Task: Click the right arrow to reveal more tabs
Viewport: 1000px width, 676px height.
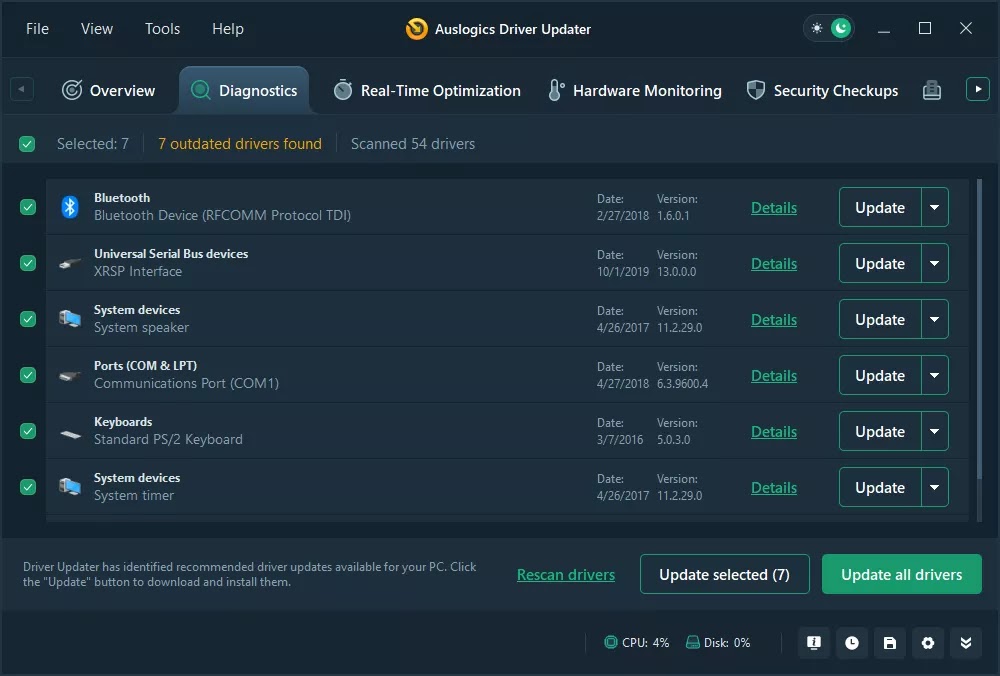Action: 977,88
